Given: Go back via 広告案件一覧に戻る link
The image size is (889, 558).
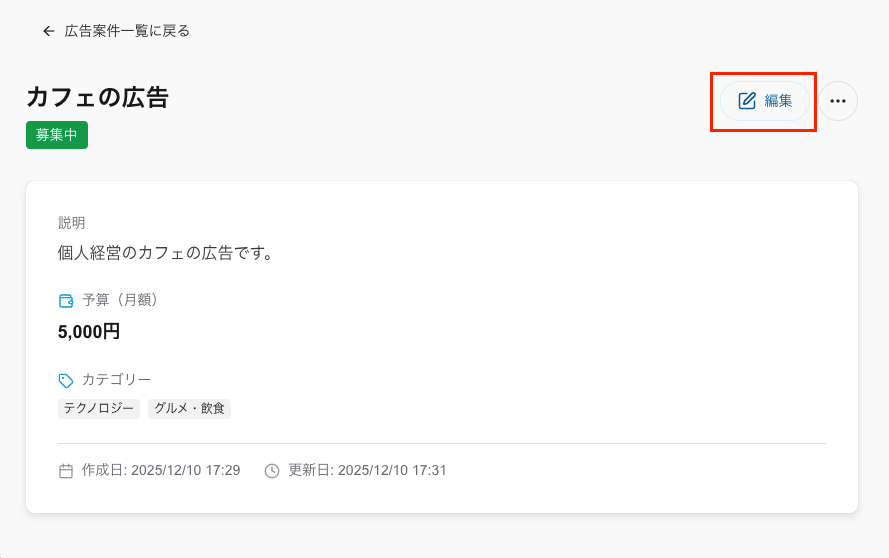Looking at the screenshot, I should (127, 31).
